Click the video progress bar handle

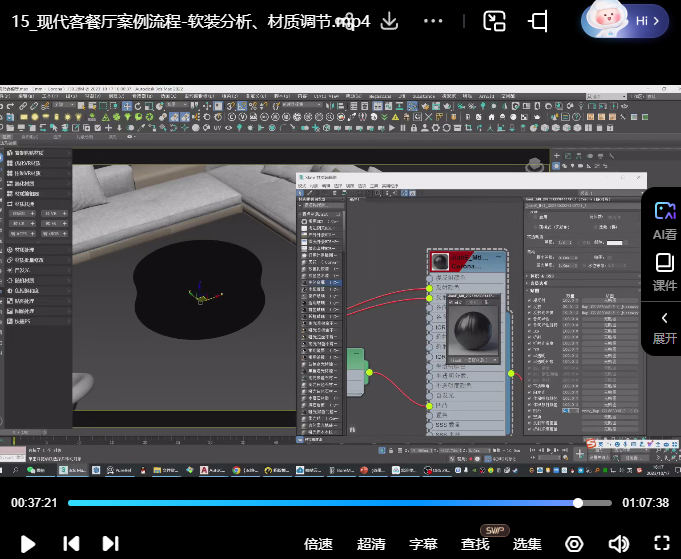point(578,503)
